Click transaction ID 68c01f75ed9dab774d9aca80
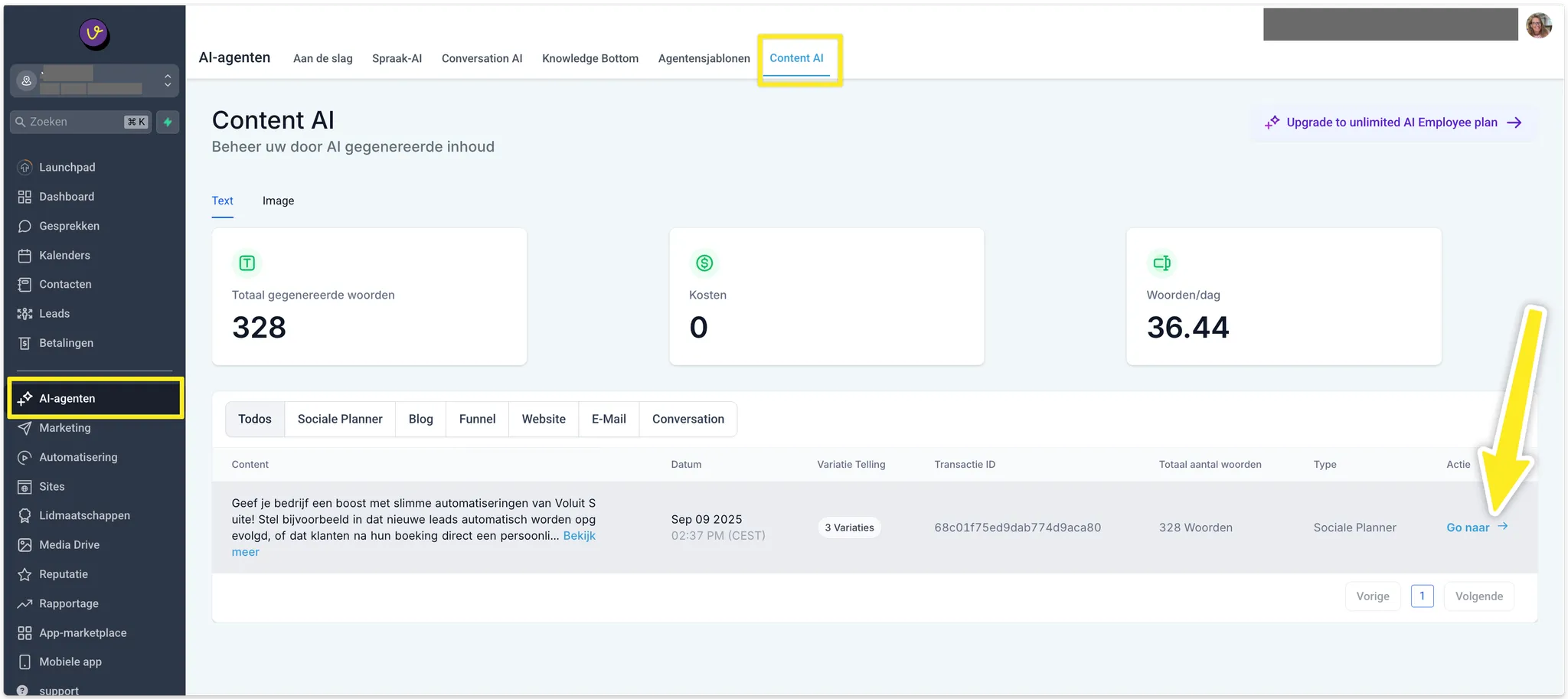 click(x=1018, y=528)
